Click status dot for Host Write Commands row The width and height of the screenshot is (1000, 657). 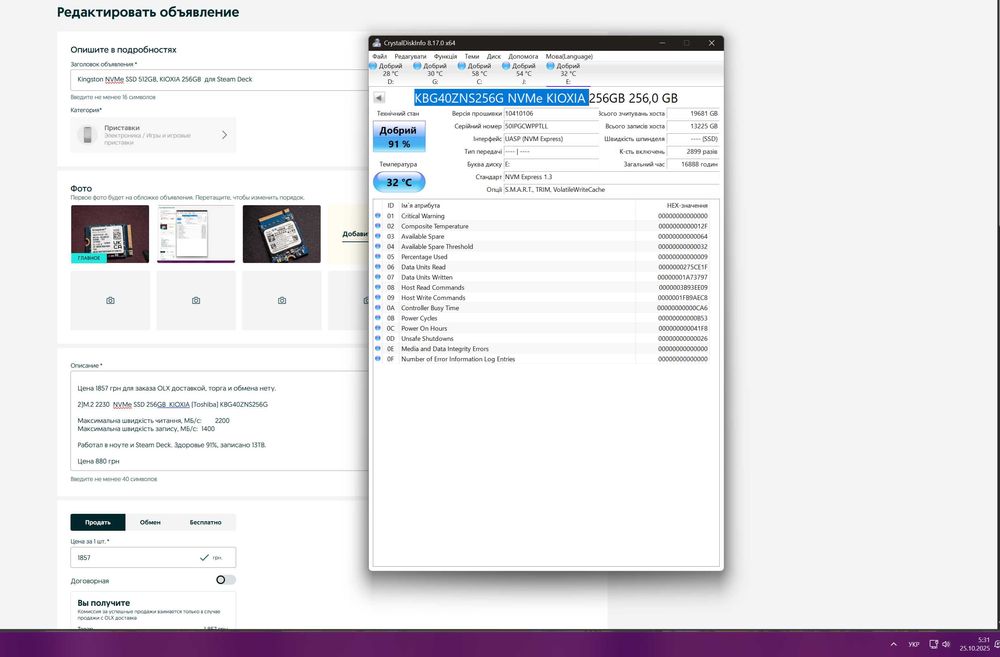pos(378,297)
